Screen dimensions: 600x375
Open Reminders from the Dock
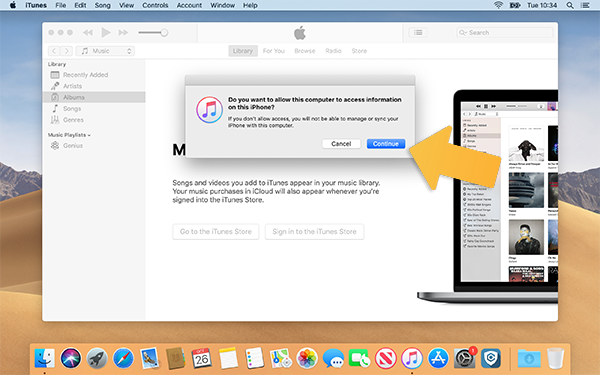pyautogui.click(x=254, y=359)
